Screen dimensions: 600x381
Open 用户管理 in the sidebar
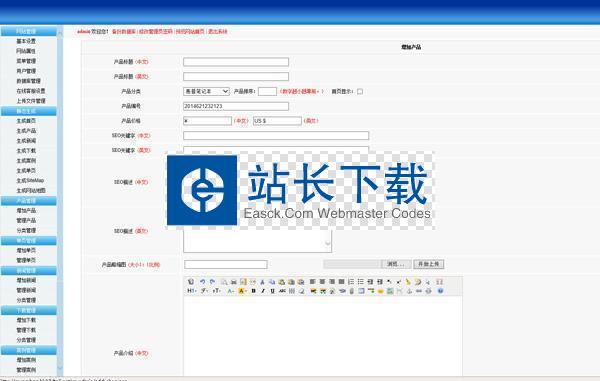pyautogui.click(x=26, y=71)
